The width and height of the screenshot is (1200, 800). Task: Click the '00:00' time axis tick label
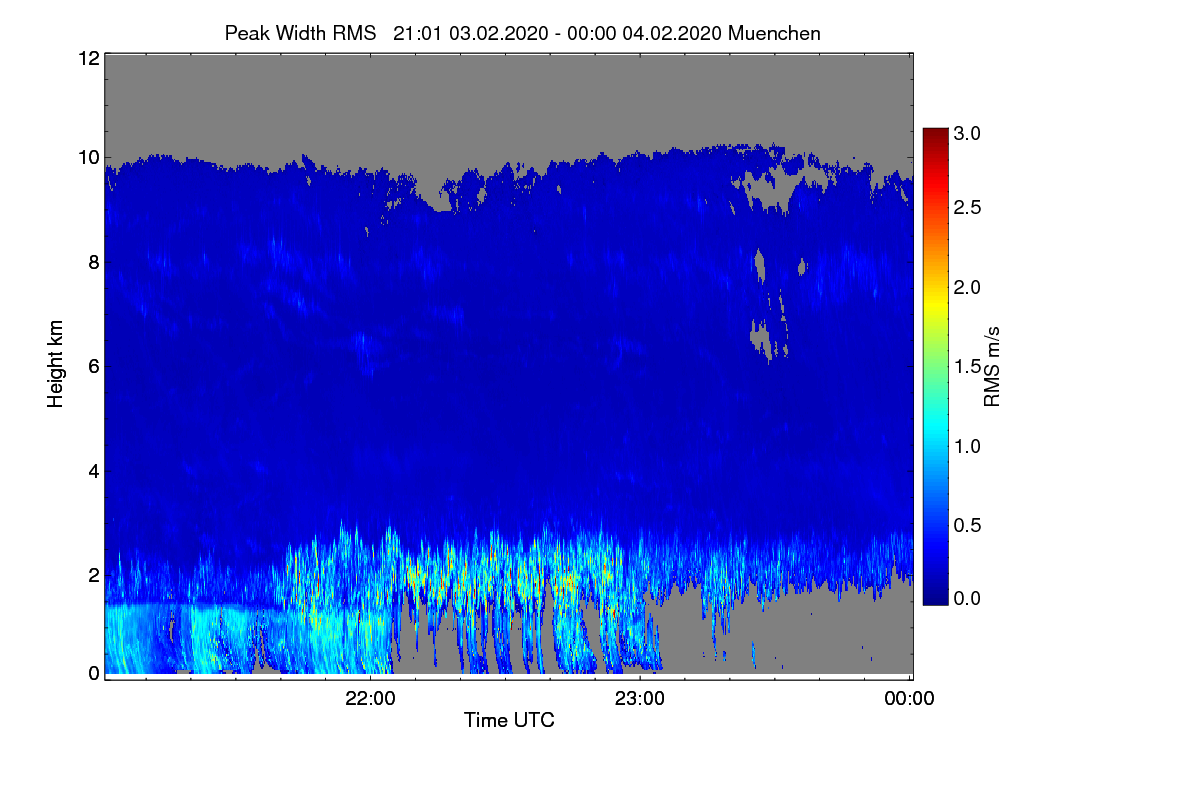[x=910, y=699]
